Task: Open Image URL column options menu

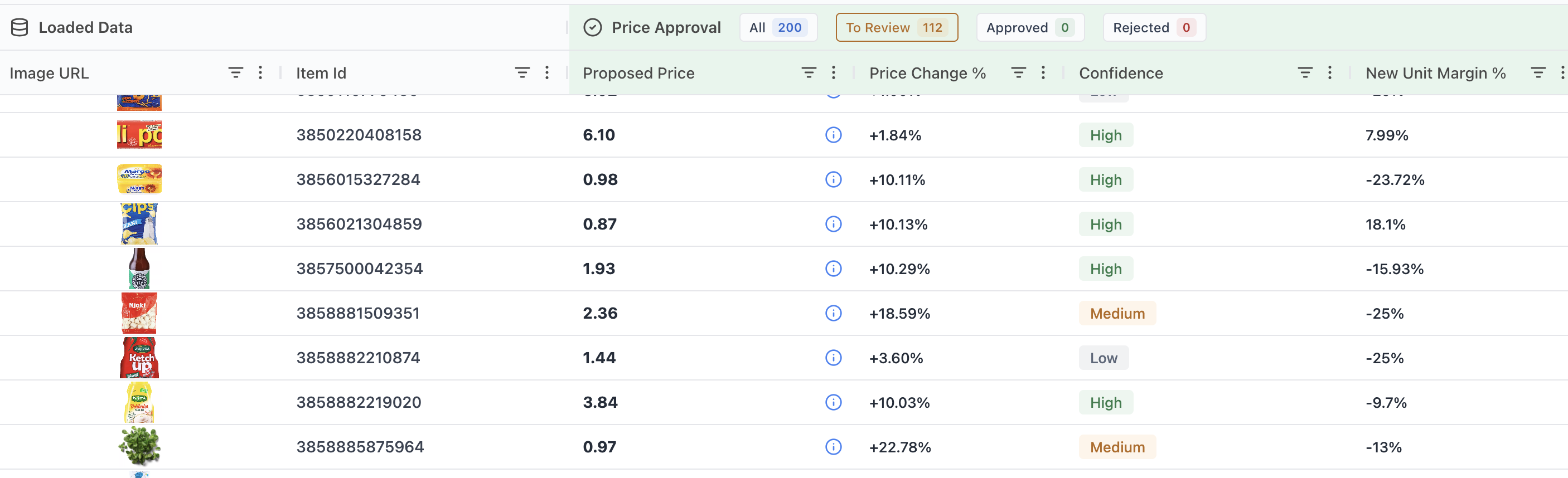Action: pos(260,73)
